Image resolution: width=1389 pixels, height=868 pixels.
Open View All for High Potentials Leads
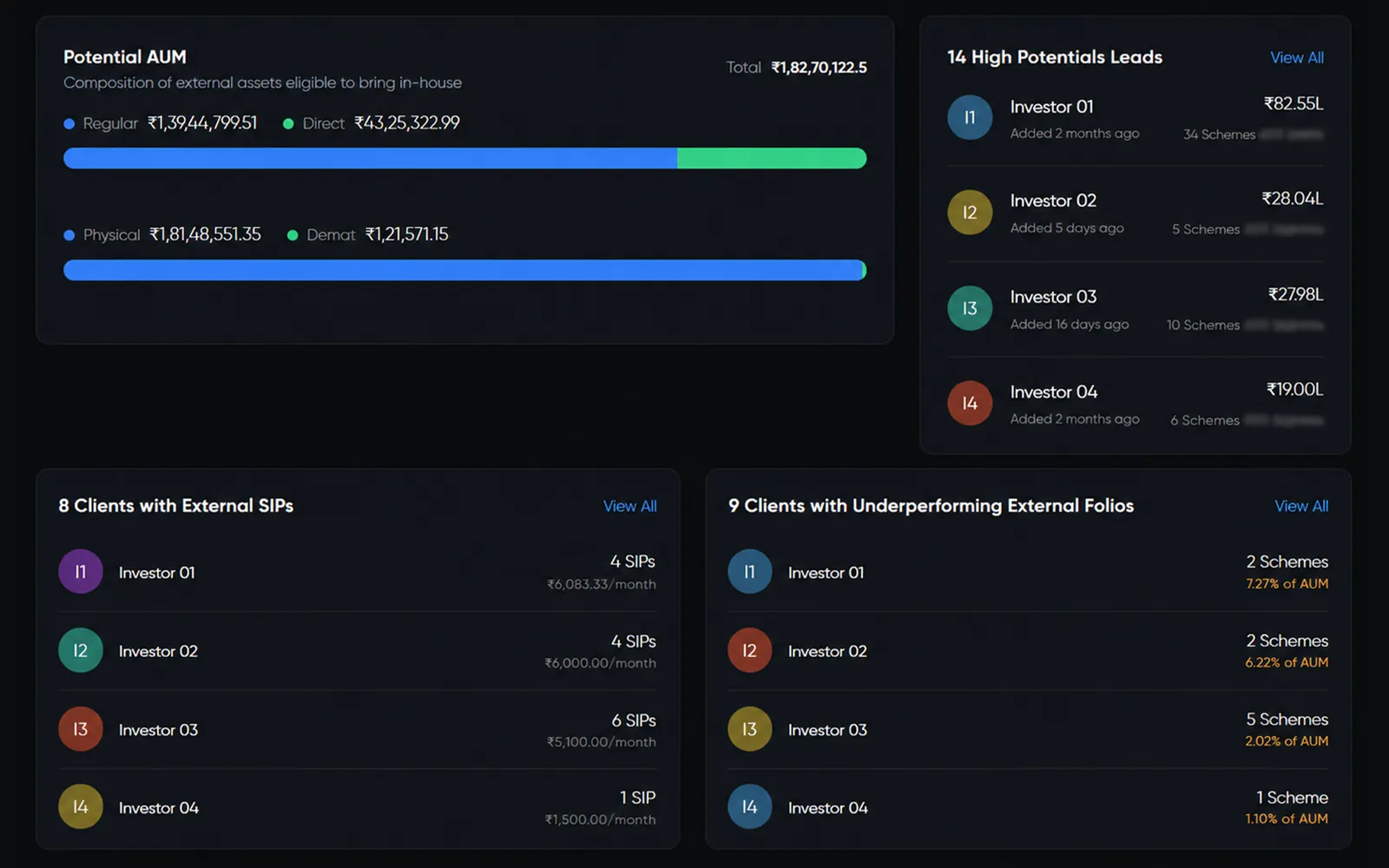click(x=1297, y=57)
